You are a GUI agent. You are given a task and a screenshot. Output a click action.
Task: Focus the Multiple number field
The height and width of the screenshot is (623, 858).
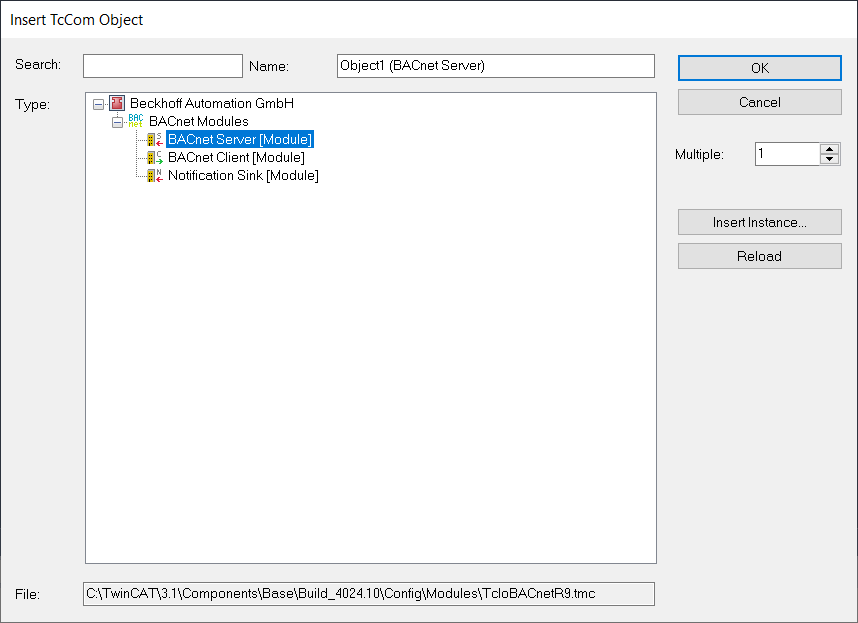coord(787,154)
